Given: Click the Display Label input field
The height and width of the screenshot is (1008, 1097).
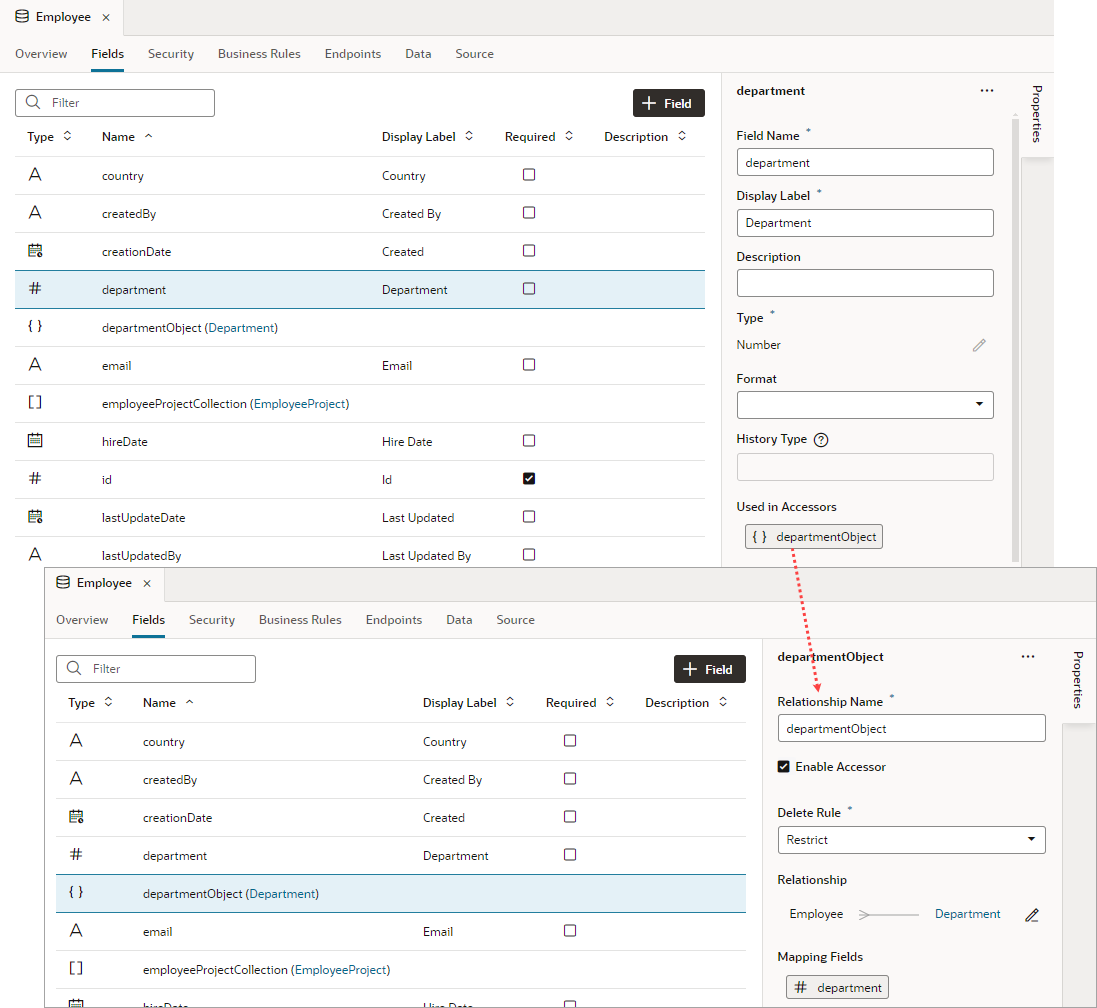Looking at the screenshot, I should coord(865,223).
